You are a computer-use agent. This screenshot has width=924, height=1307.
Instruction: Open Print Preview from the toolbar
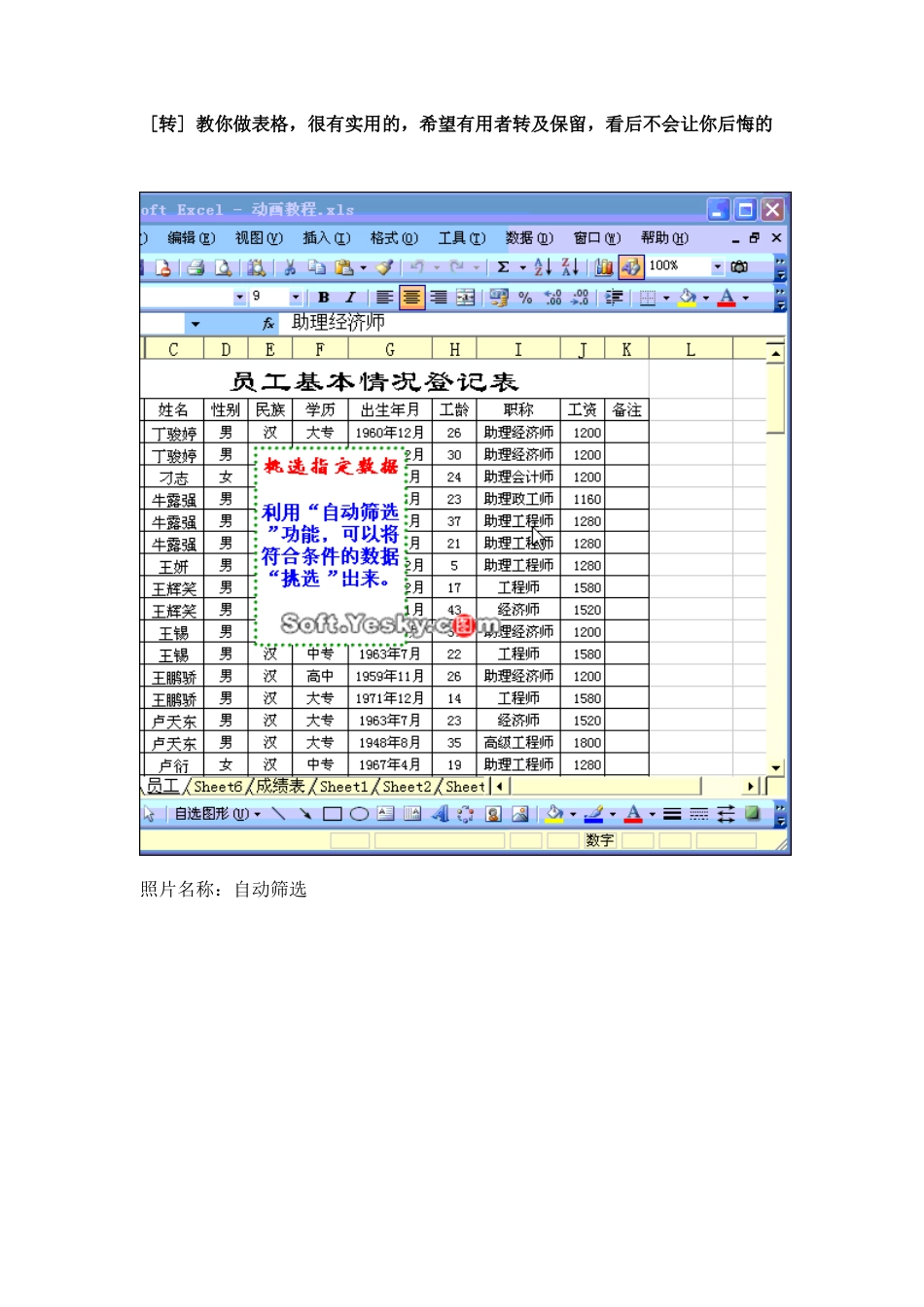point(223,267)
